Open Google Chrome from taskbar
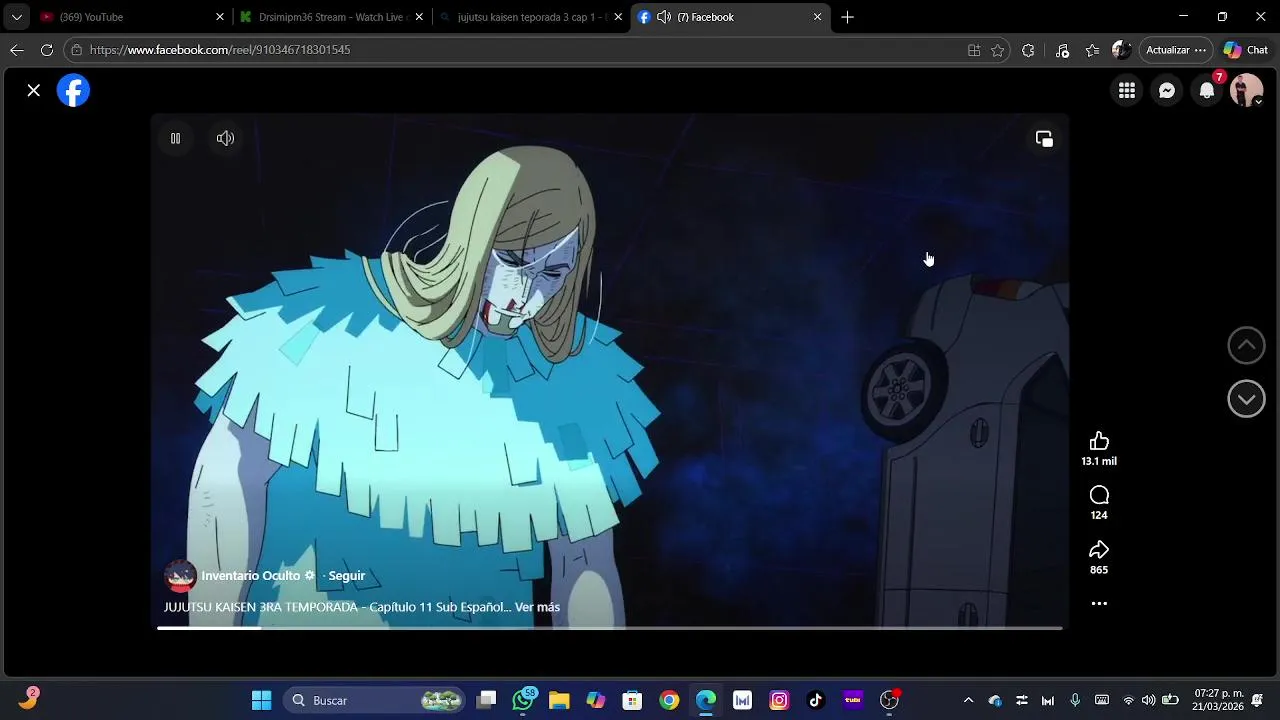 point(669,700)
